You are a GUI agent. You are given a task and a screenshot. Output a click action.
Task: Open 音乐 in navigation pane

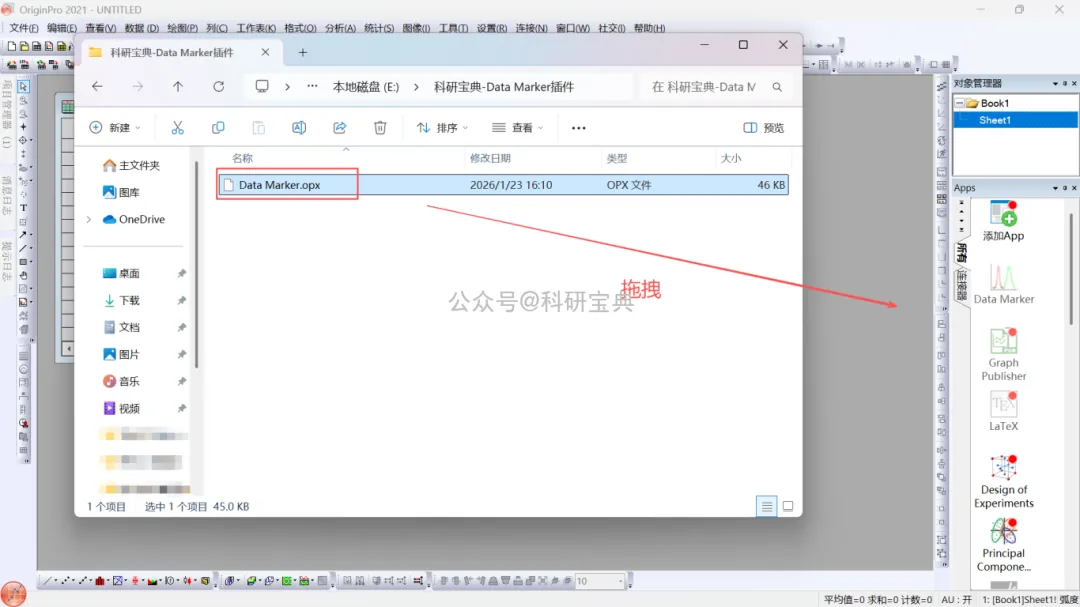point(121,381)
